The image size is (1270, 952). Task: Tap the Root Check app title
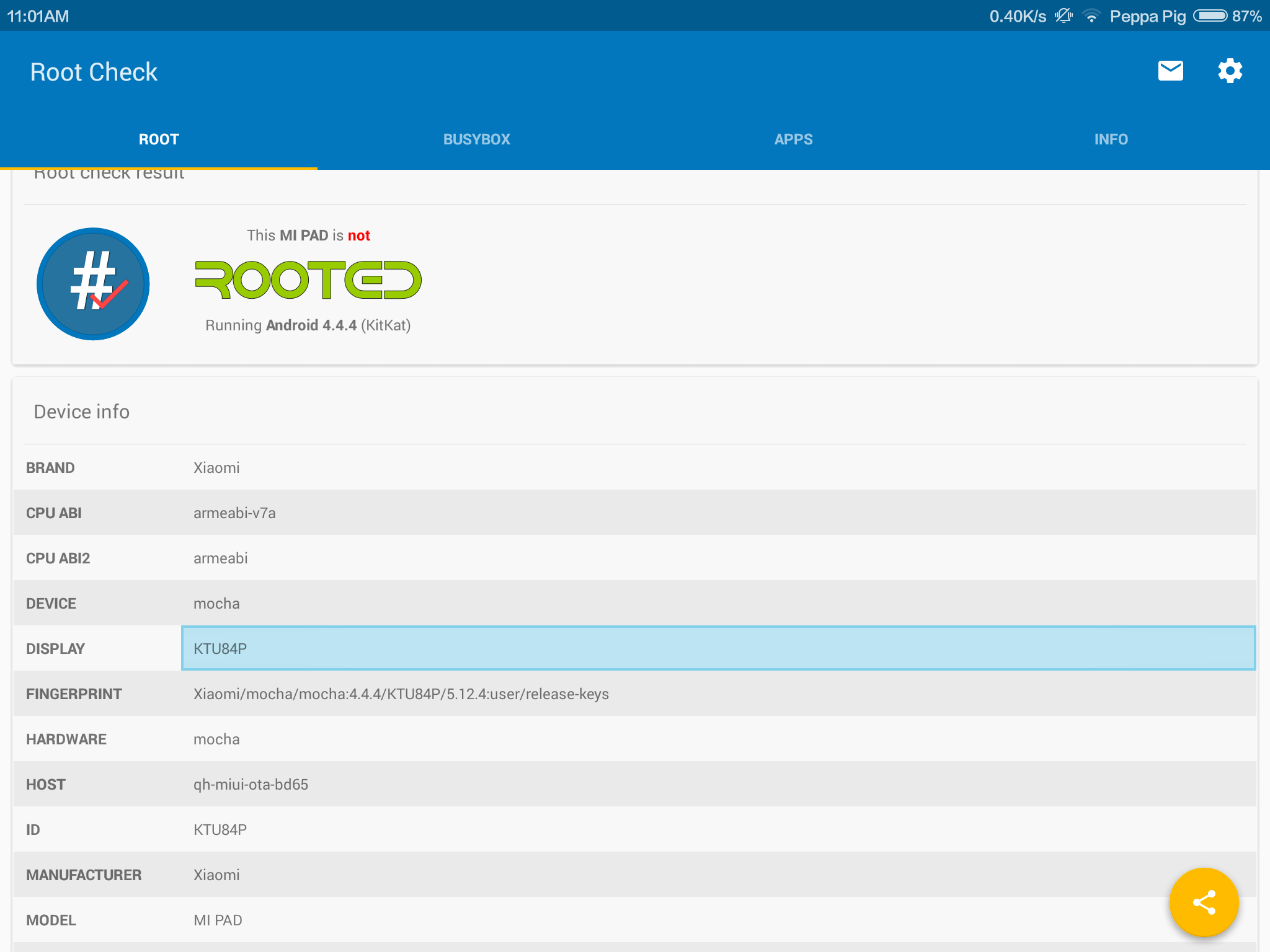click(94, 72)
